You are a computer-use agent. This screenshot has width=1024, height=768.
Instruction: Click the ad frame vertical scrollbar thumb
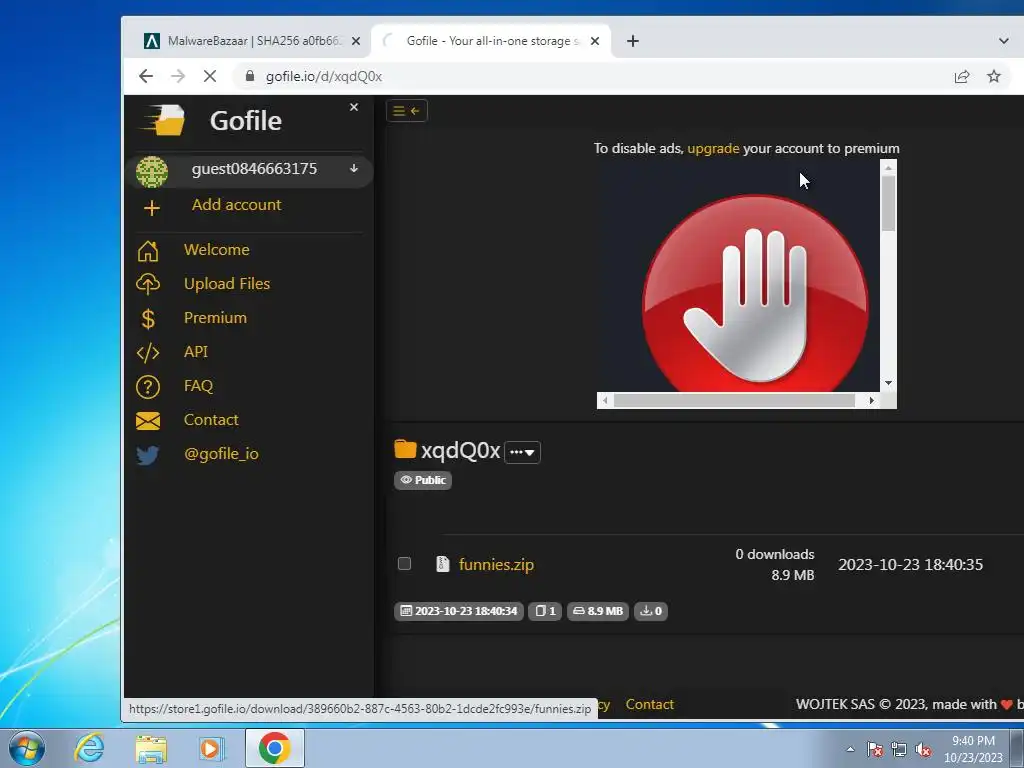point(888,203)
